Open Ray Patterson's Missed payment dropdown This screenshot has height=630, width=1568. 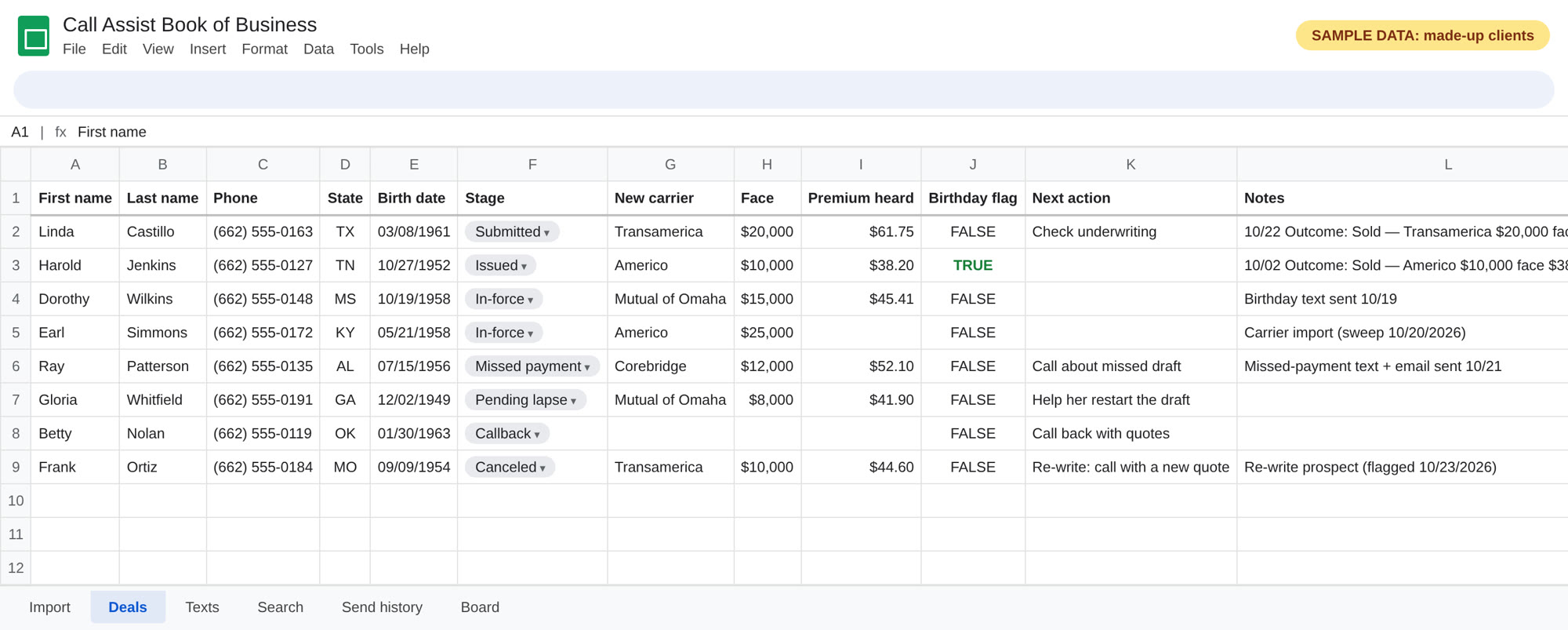point(532,366)
